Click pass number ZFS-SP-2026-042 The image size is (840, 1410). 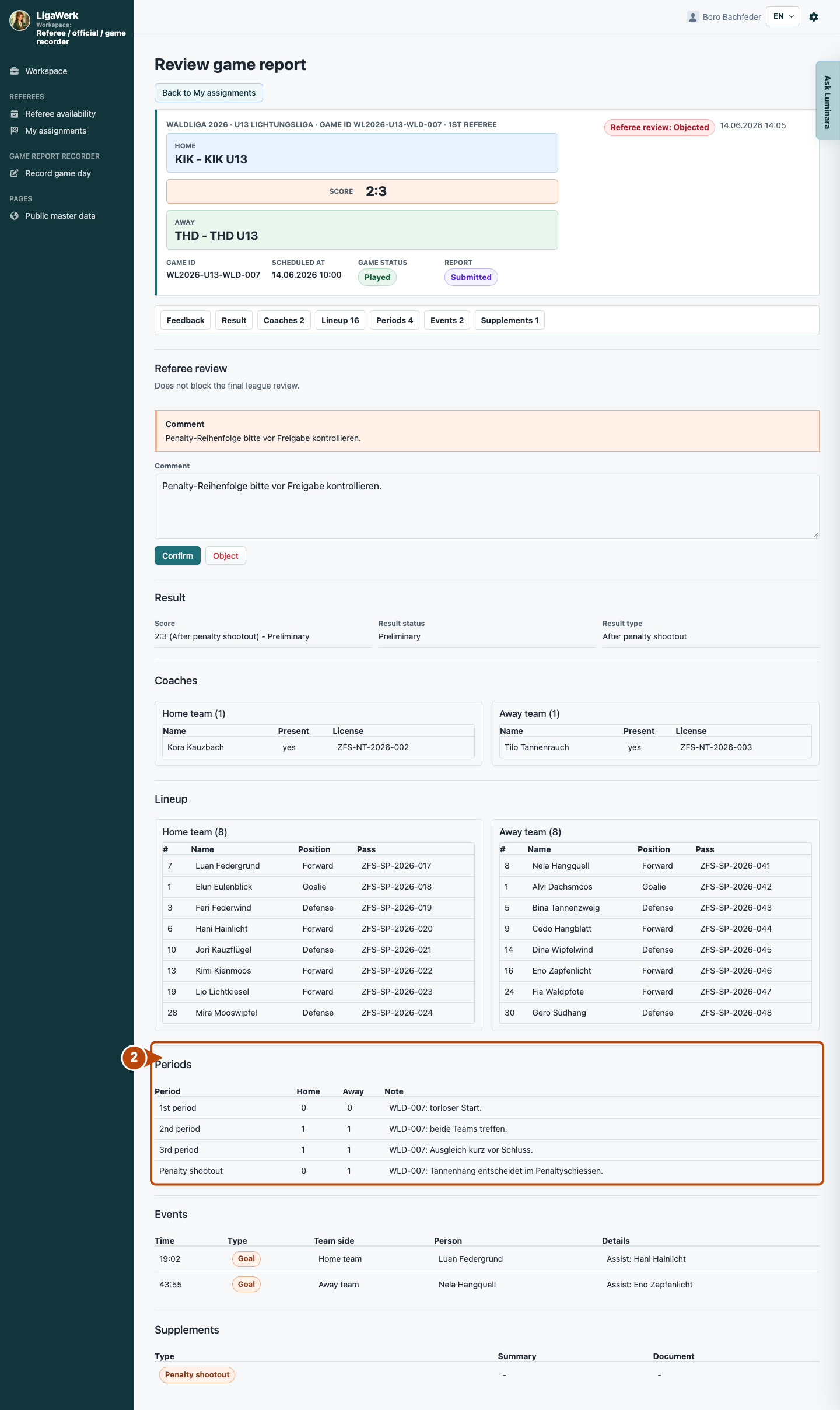[736, 887]
